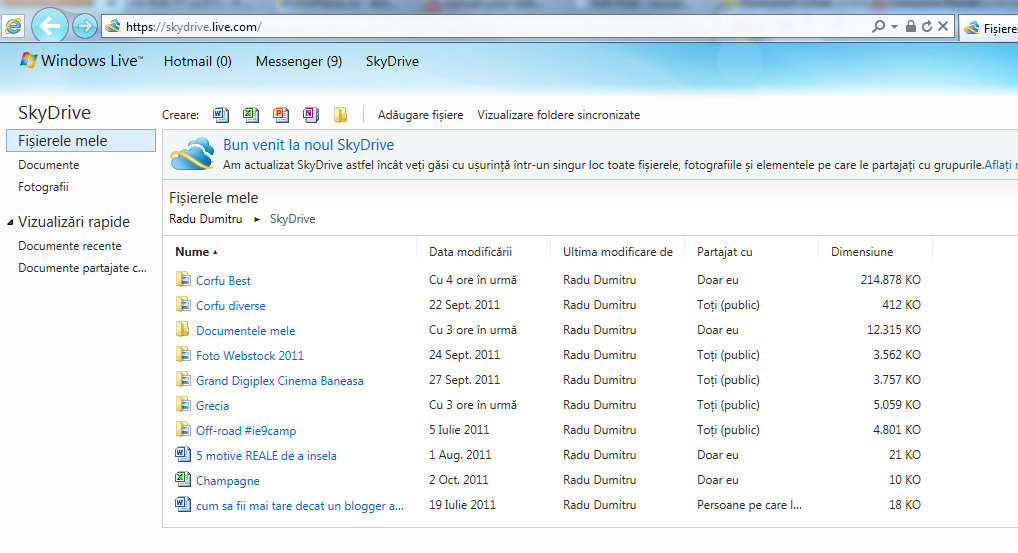
Task: Click the Windows Live logo
Action: 81,60
